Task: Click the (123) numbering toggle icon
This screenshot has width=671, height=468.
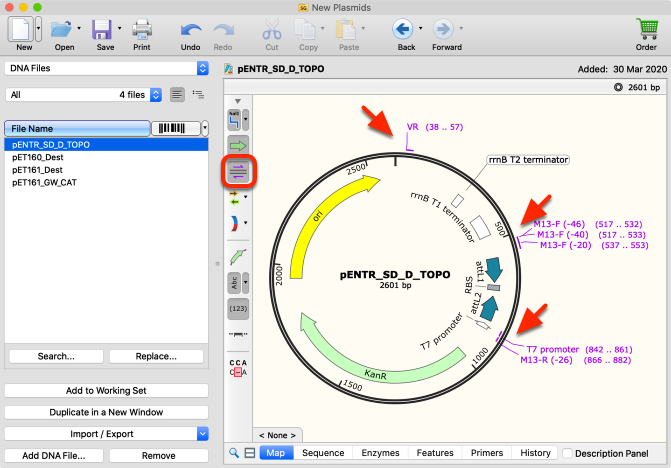Action: pyautogui.click(x=238, y=309)
